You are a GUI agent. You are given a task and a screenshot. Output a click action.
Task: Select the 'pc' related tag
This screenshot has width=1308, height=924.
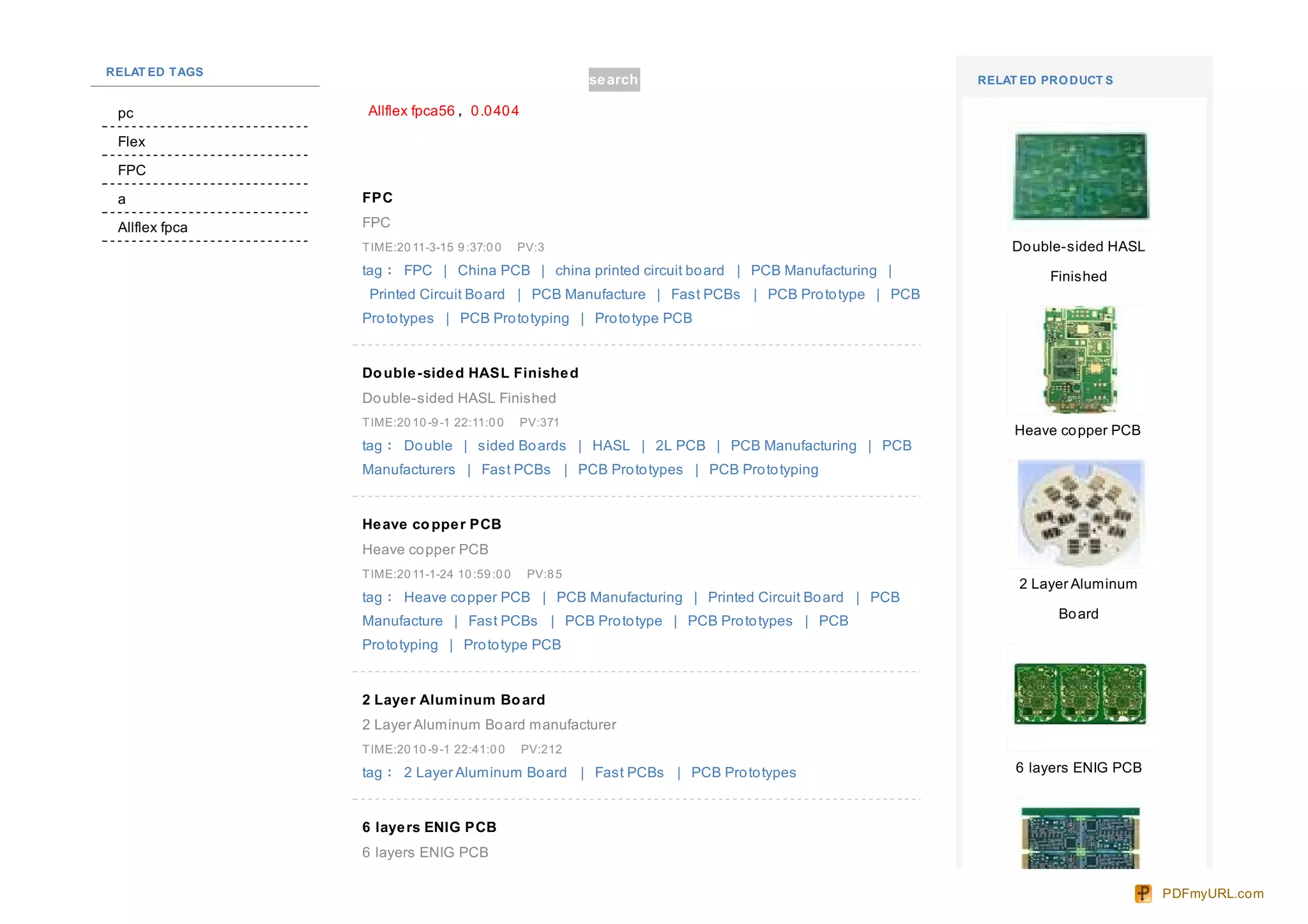[x=125, y=114]
